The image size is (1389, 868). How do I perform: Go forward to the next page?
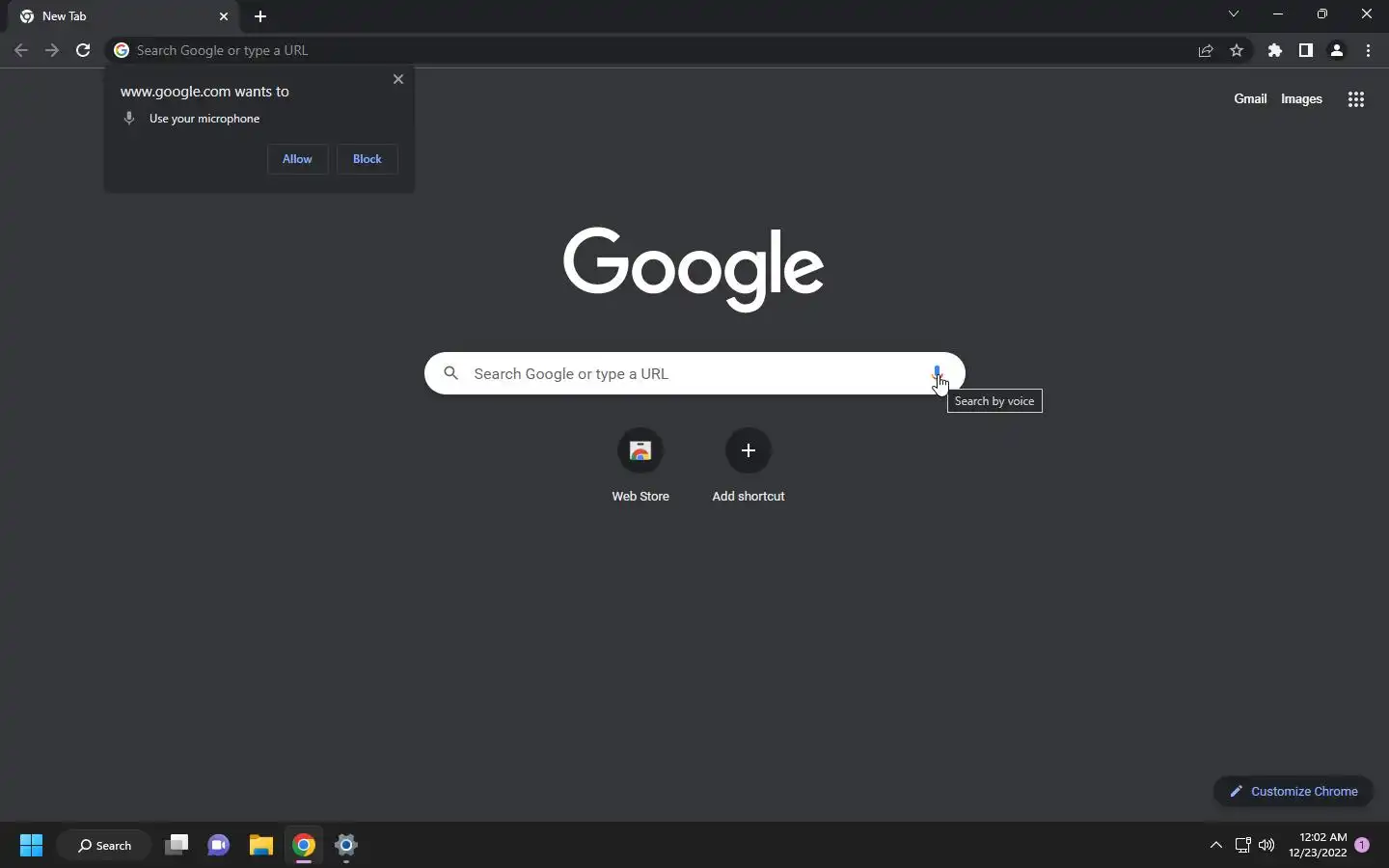52,50
